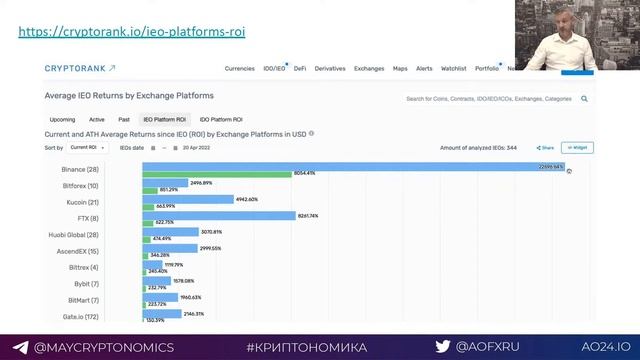Click the Kucoin blue 4942.60% bar
Screen dimensions: 640x360
click(x=188, y=199)
